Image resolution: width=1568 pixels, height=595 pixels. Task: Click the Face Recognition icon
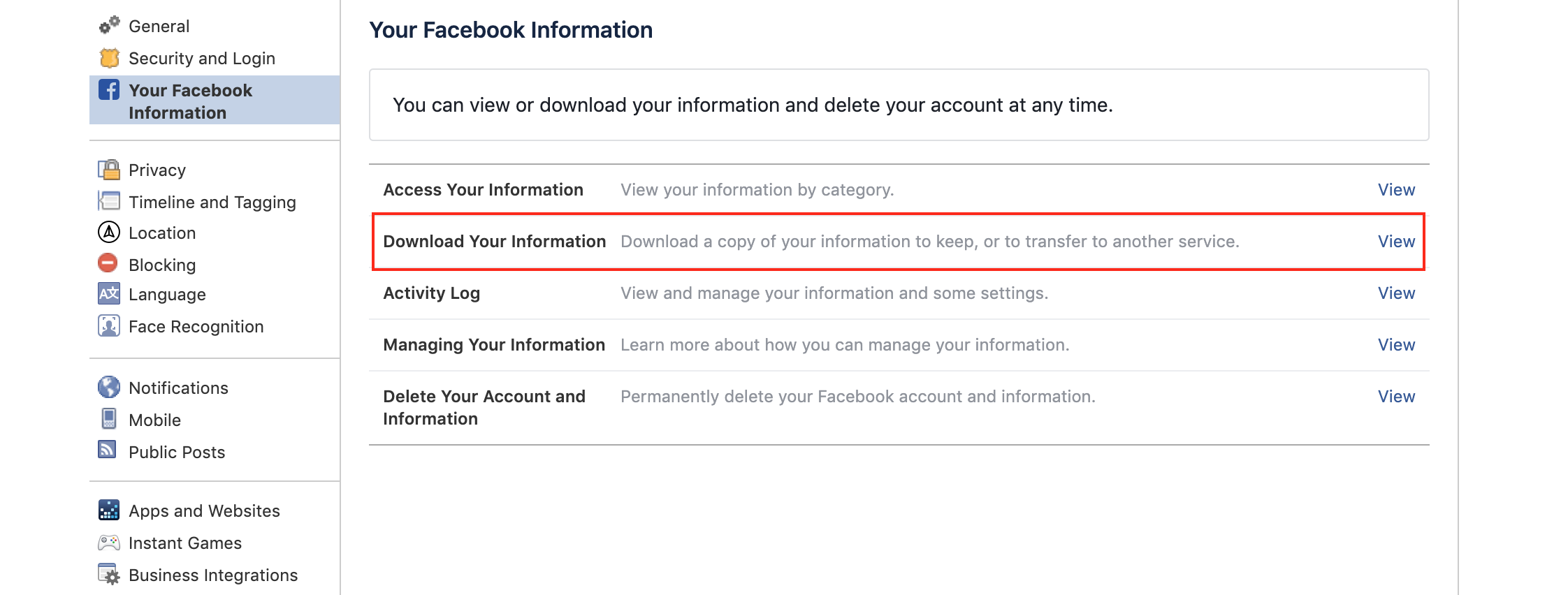pyautogui.click(x=109, y=326)
